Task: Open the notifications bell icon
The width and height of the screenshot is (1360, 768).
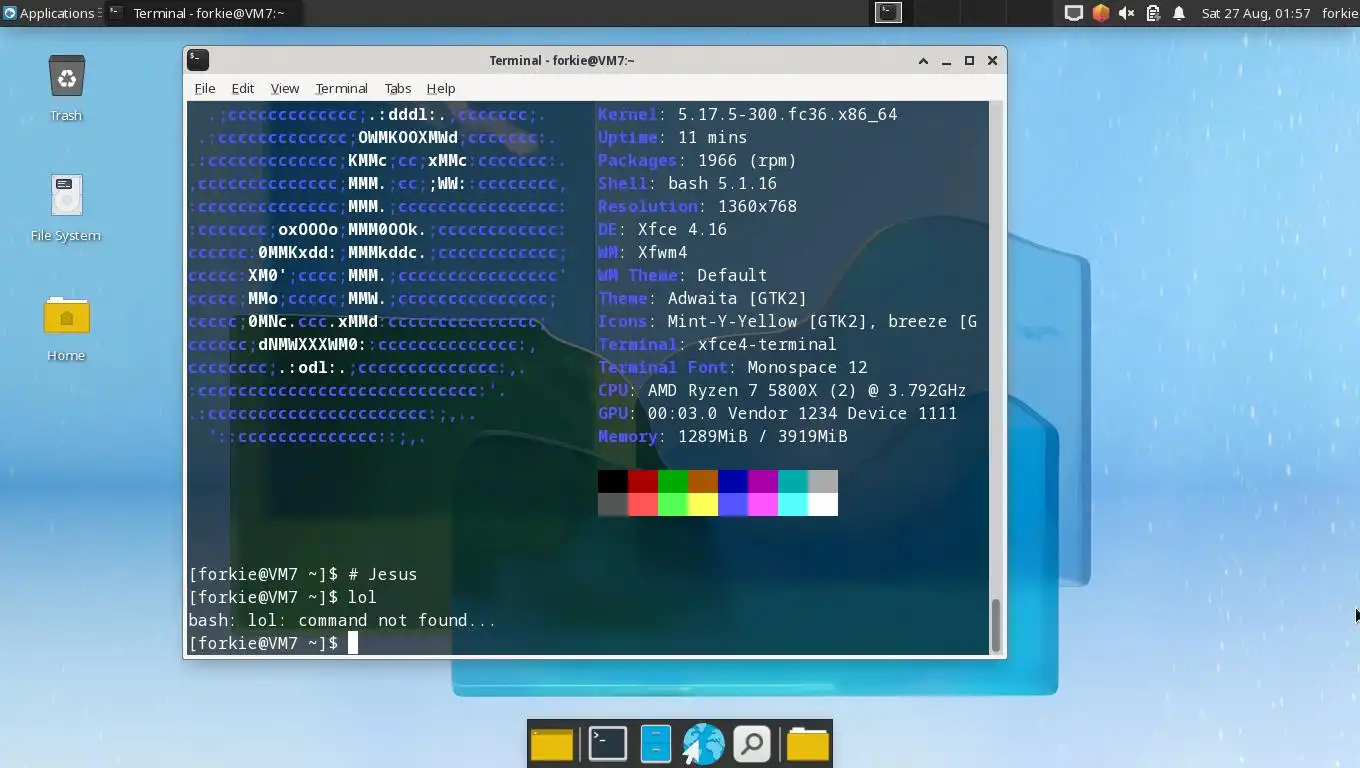Action: (x=1179, y=13)
